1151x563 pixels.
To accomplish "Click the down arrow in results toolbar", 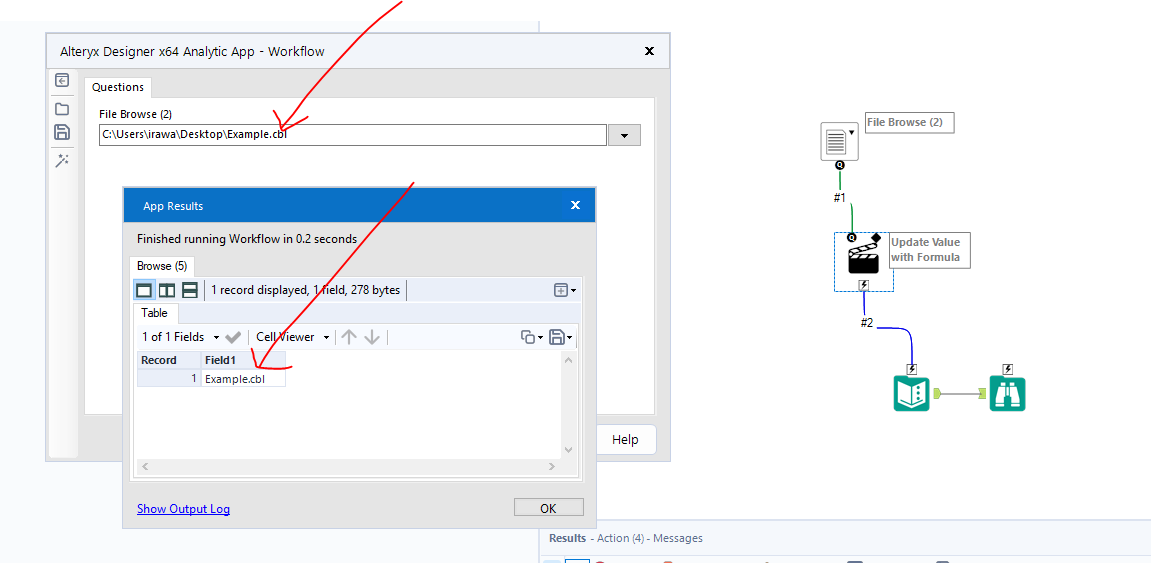I will coord(372,337).
